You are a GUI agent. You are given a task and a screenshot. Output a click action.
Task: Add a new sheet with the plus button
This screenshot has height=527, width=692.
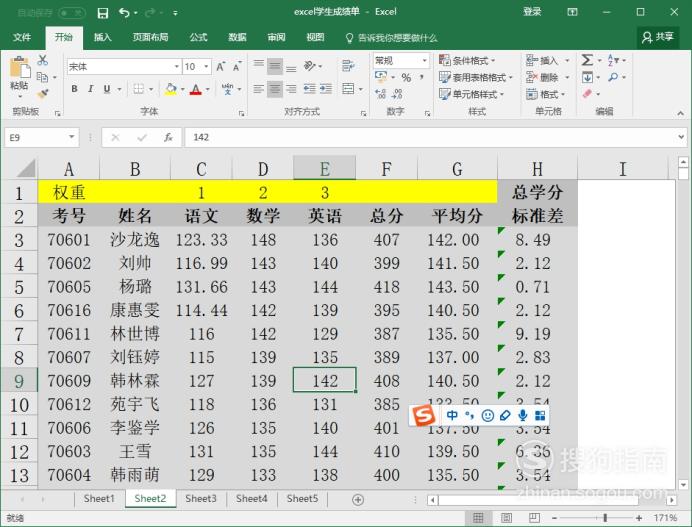[358, 500]
